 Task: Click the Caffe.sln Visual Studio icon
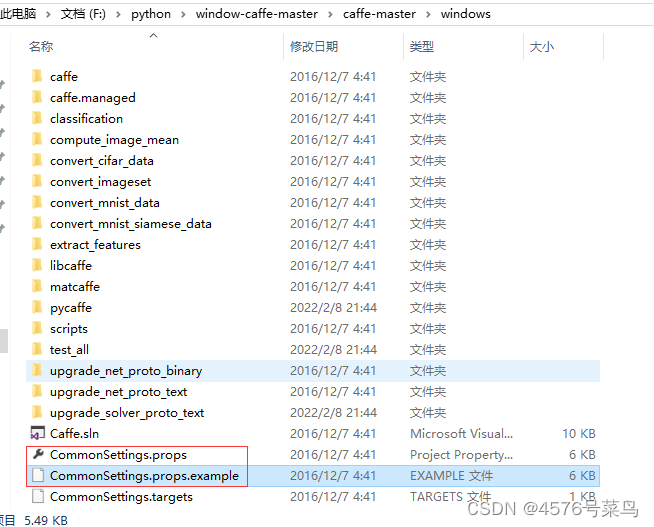38,433
